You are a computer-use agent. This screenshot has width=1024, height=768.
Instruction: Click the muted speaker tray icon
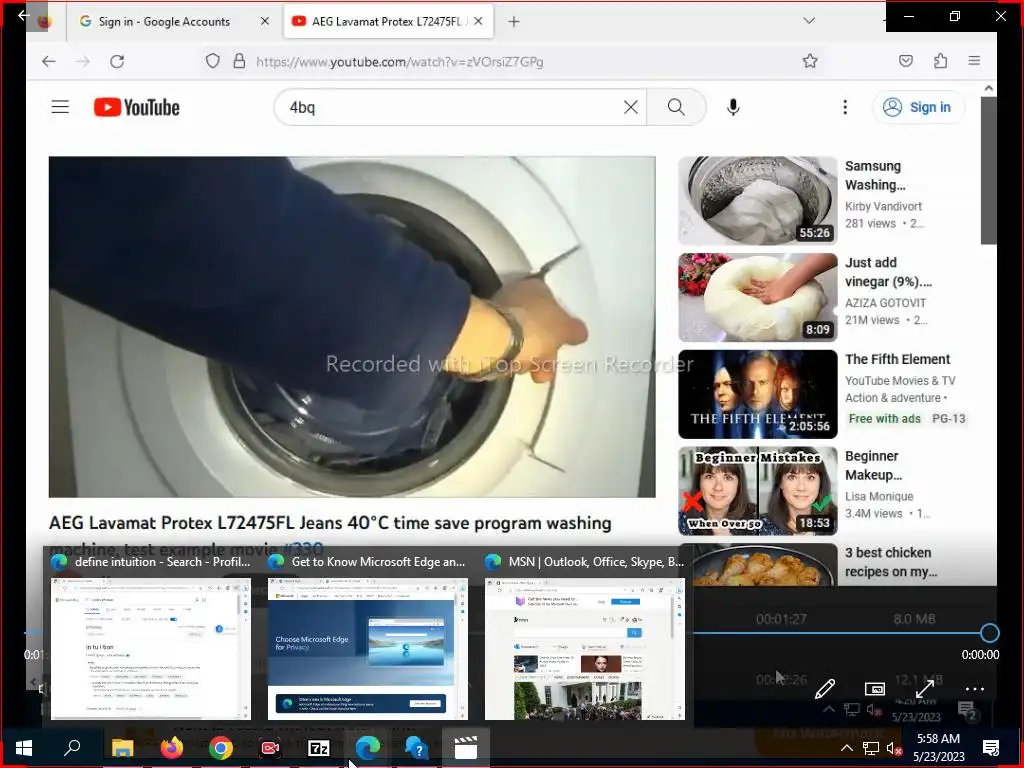(894, 748)
